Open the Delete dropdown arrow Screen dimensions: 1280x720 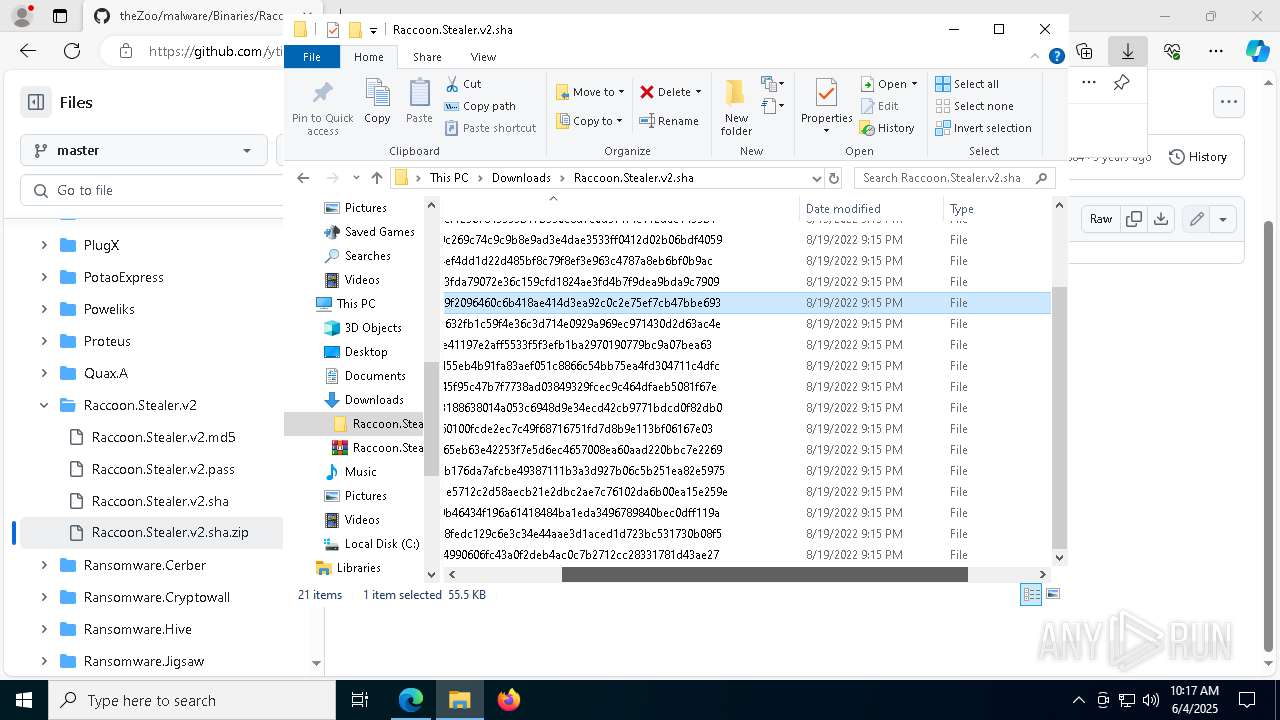[x=698, y=92]
